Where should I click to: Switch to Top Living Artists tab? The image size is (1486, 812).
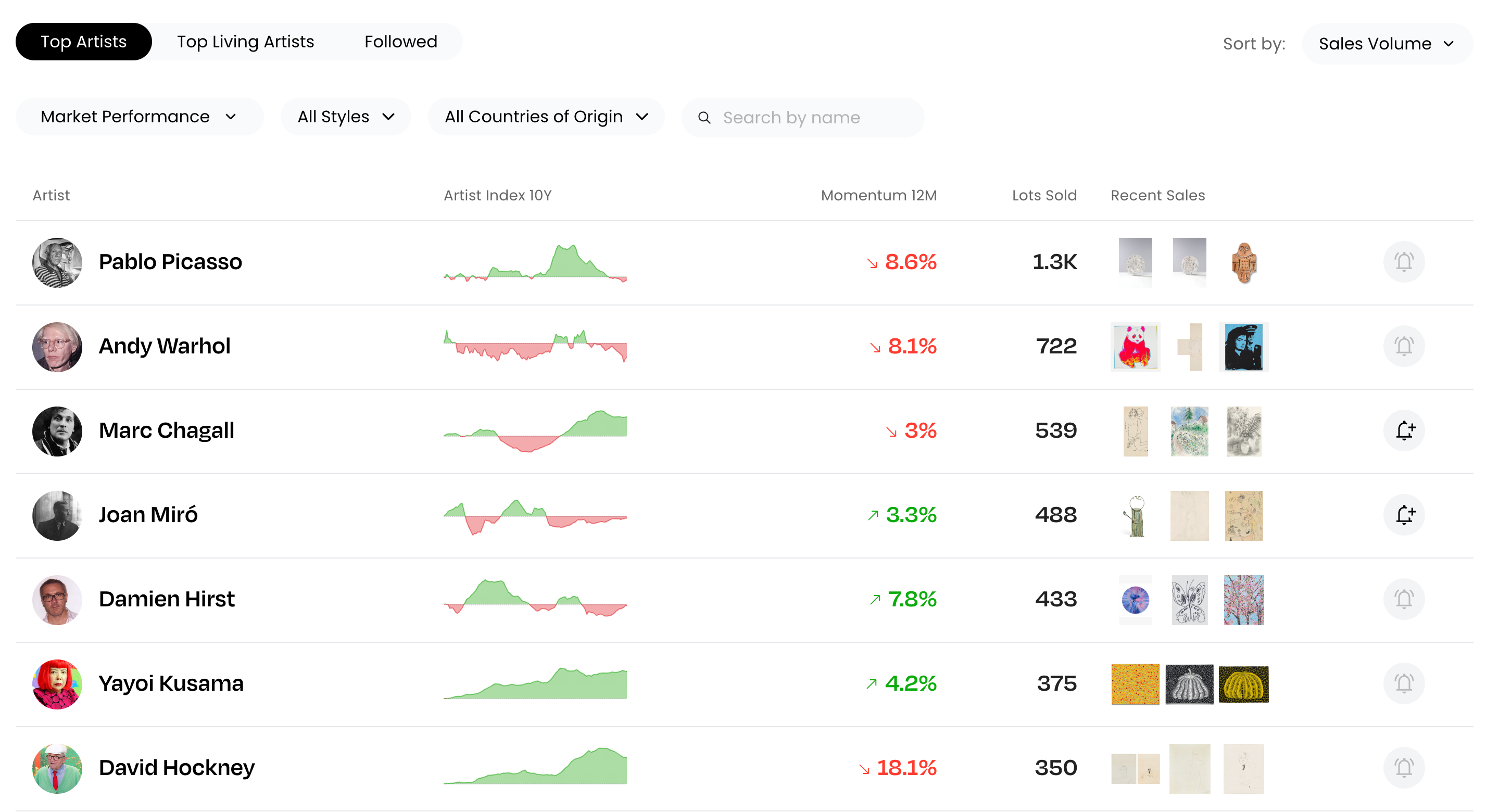click(x=245, y=42)
